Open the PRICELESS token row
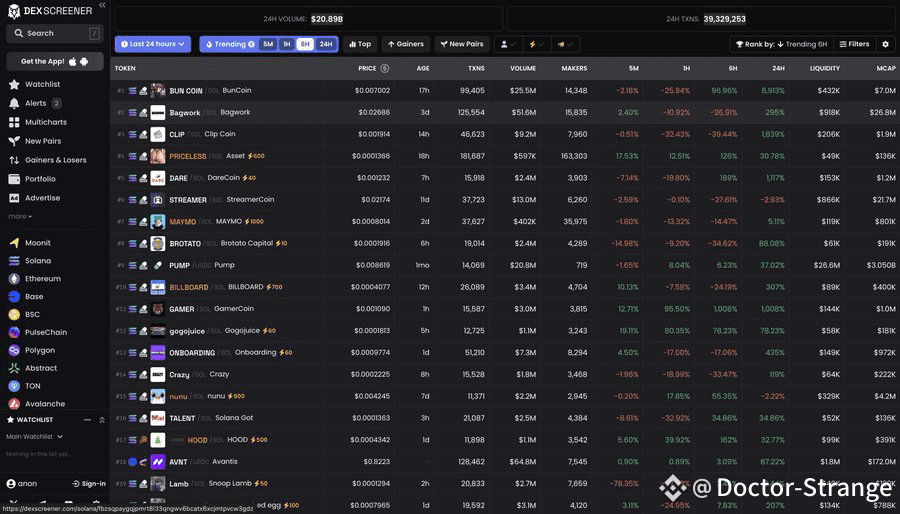 click(505, 156)
